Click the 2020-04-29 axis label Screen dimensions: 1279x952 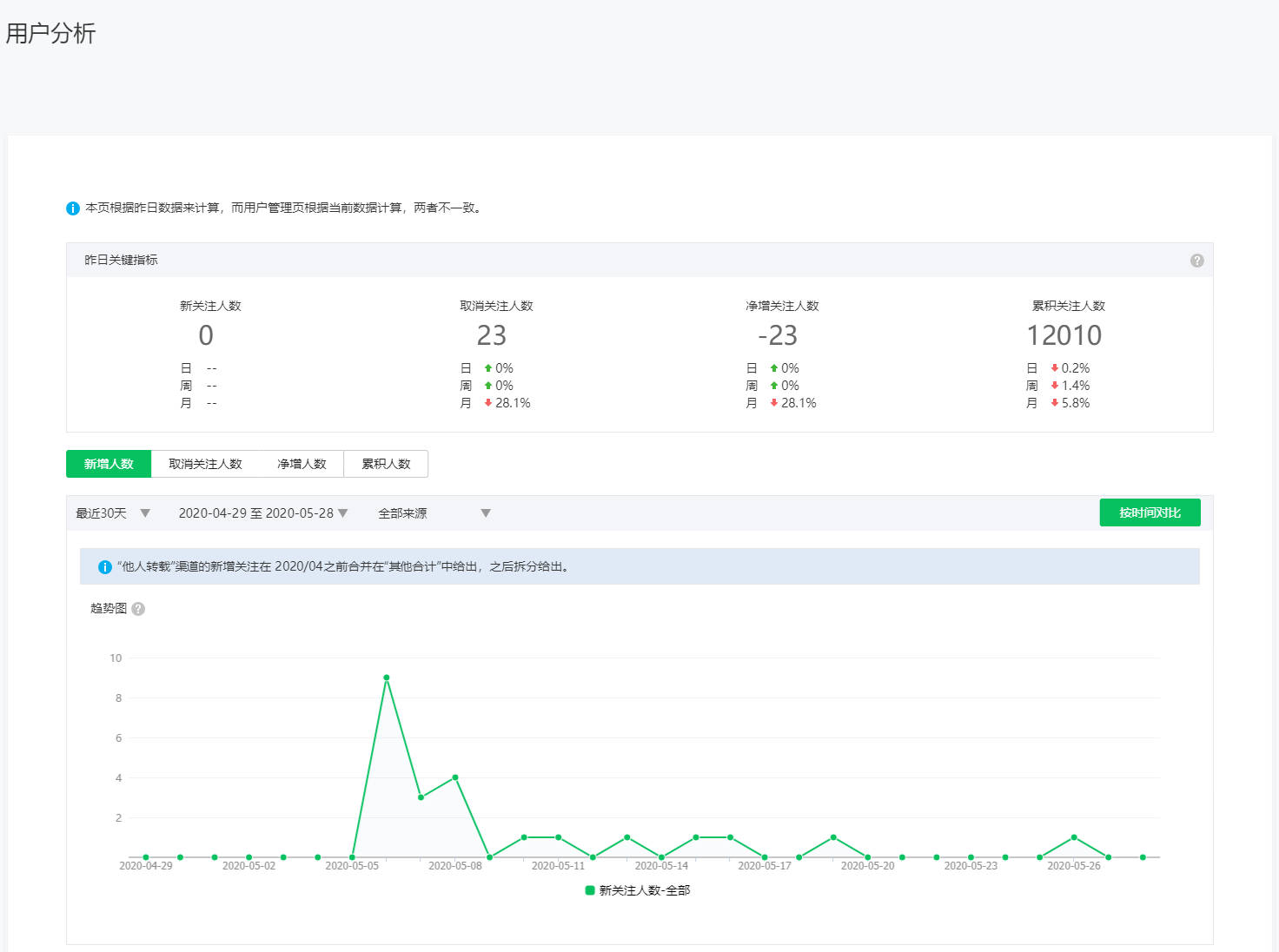point(146,866)
